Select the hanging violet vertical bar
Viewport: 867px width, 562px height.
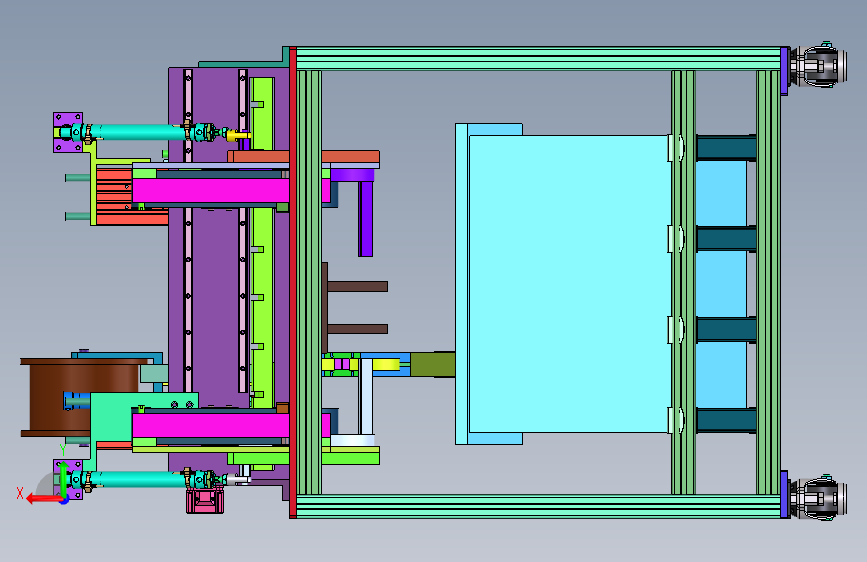(365, 218)
